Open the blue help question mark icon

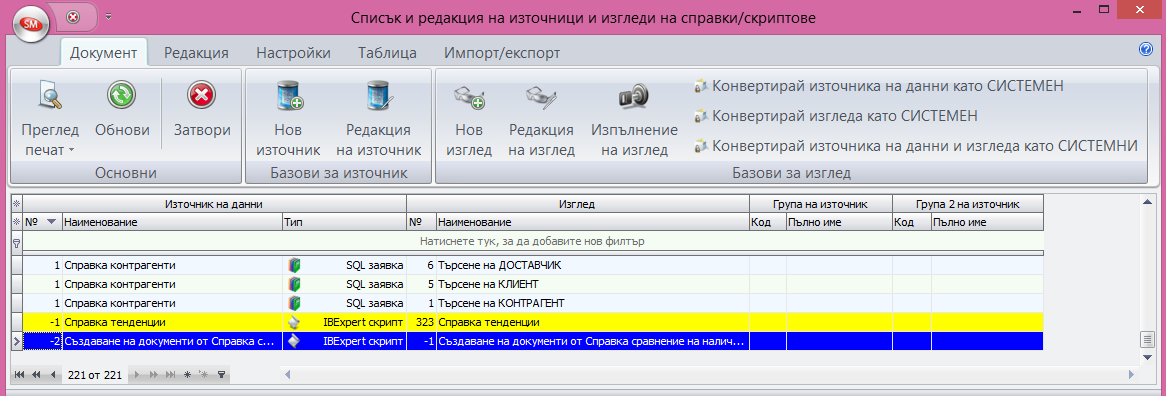pyautogui.click(x=1145, y=50)
